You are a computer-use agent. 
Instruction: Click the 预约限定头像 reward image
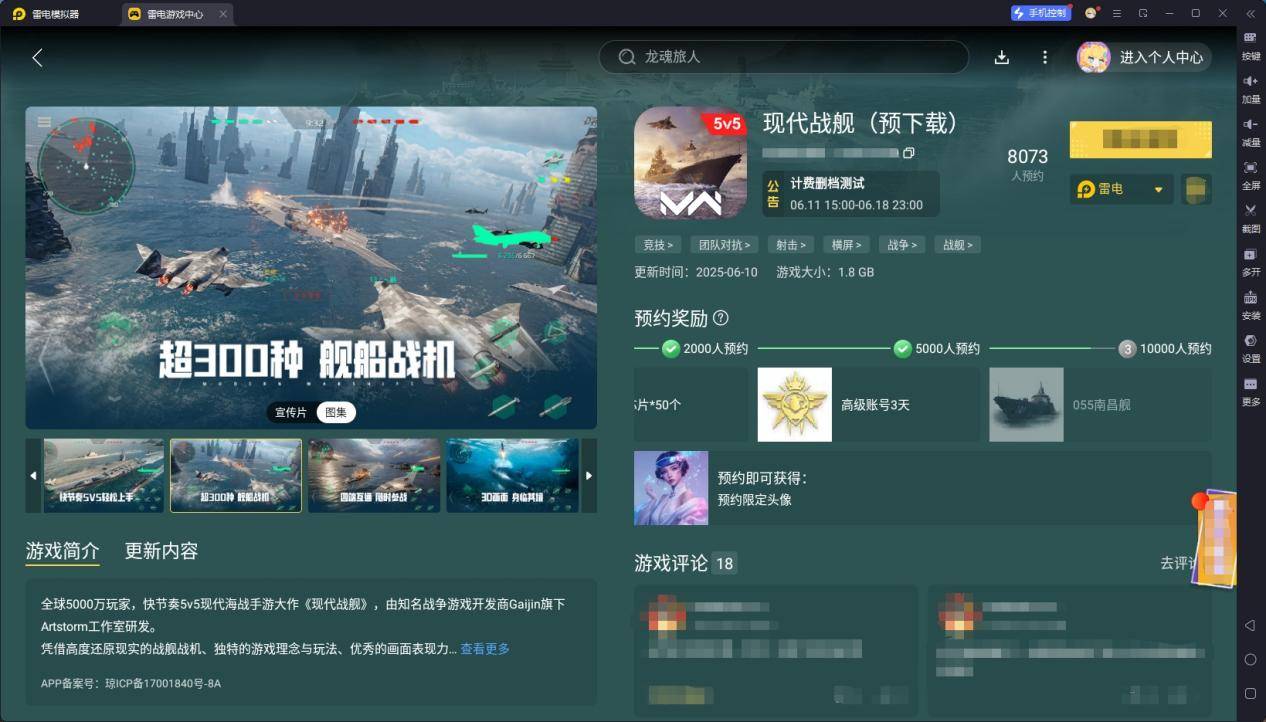pyautogui.click(x=671, y=488)
